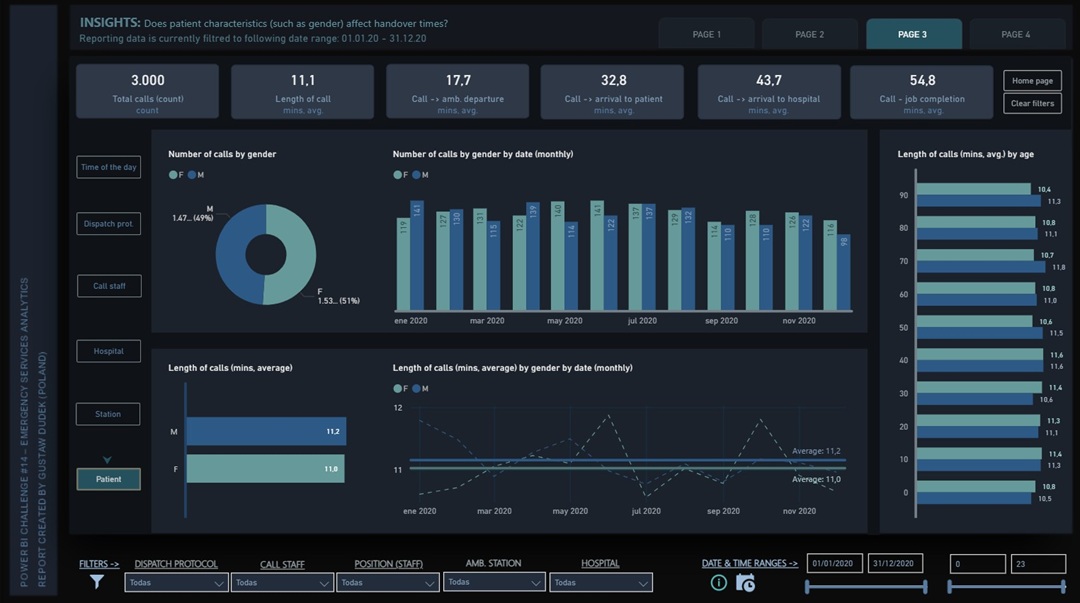Click the filter funnel icon
This screenshot has width=1080, height=603.
coord(97,581)
